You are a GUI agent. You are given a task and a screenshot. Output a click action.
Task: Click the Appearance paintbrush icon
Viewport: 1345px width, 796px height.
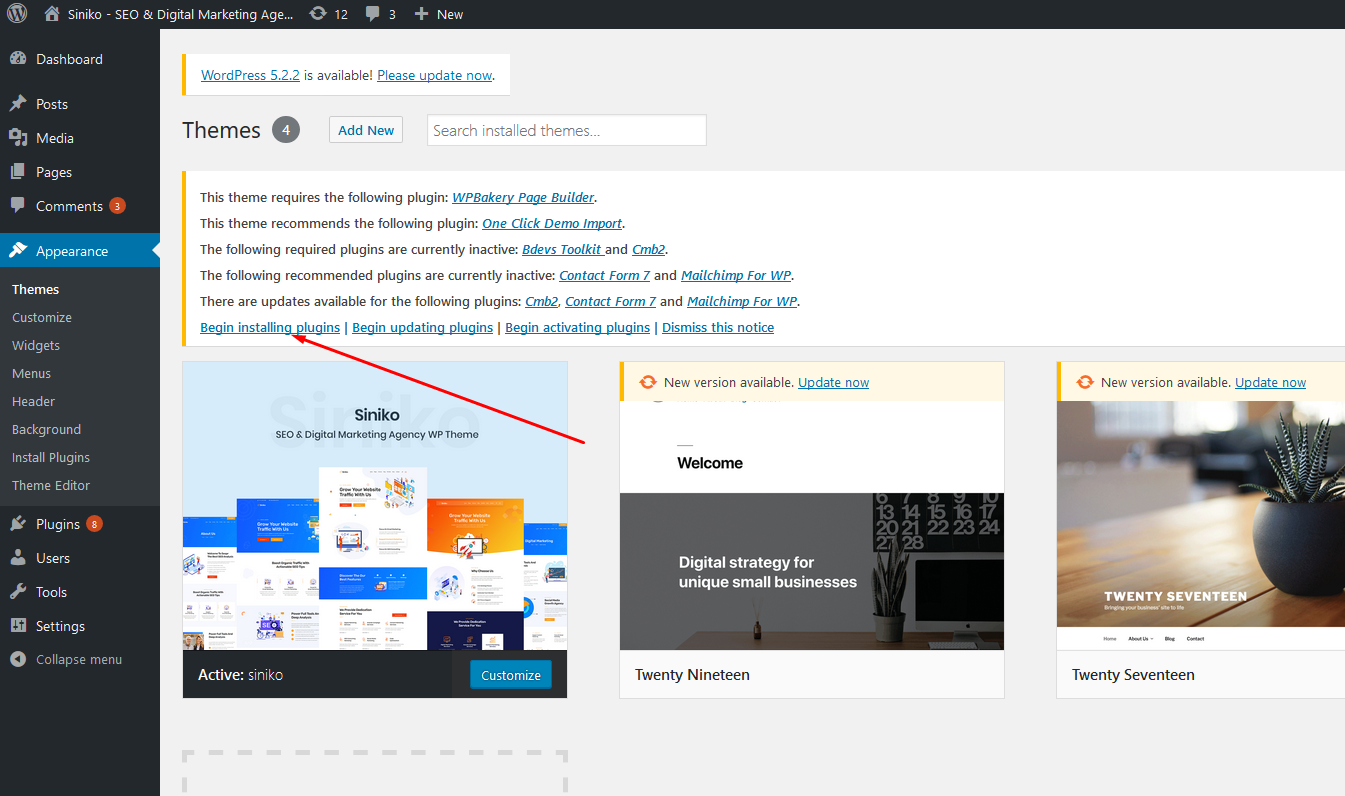pyautogui.click(x=18, y=251)
